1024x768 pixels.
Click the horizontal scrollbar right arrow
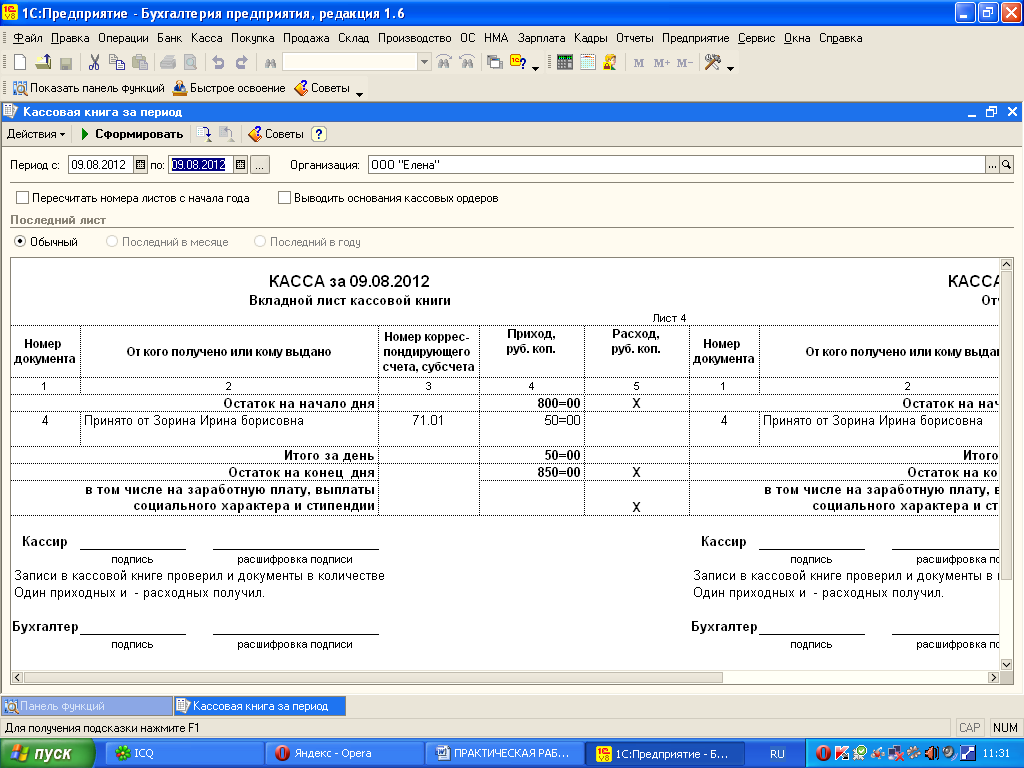pos(993,677)
